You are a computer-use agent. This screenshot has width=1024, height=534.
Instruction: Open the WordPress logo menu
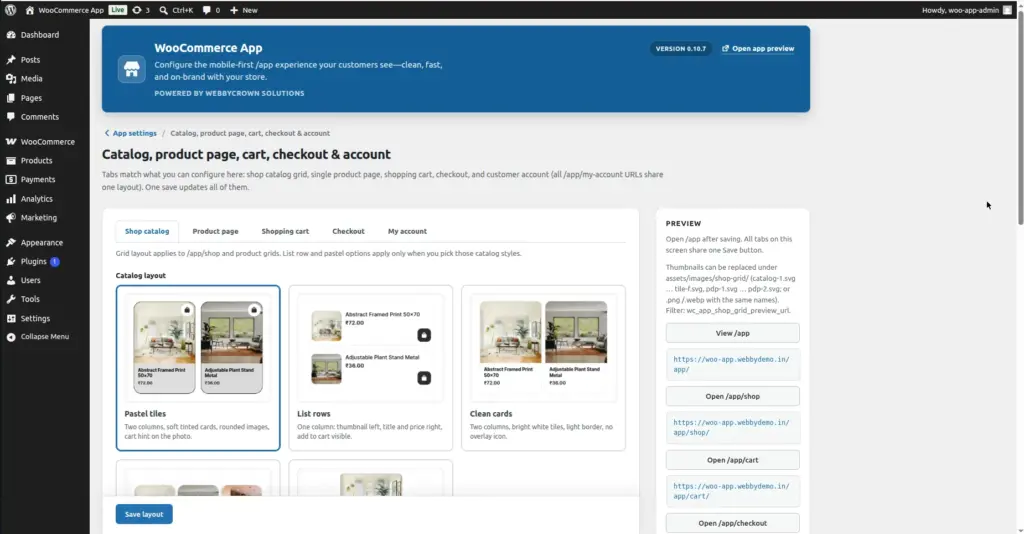[x=10, y=10]
